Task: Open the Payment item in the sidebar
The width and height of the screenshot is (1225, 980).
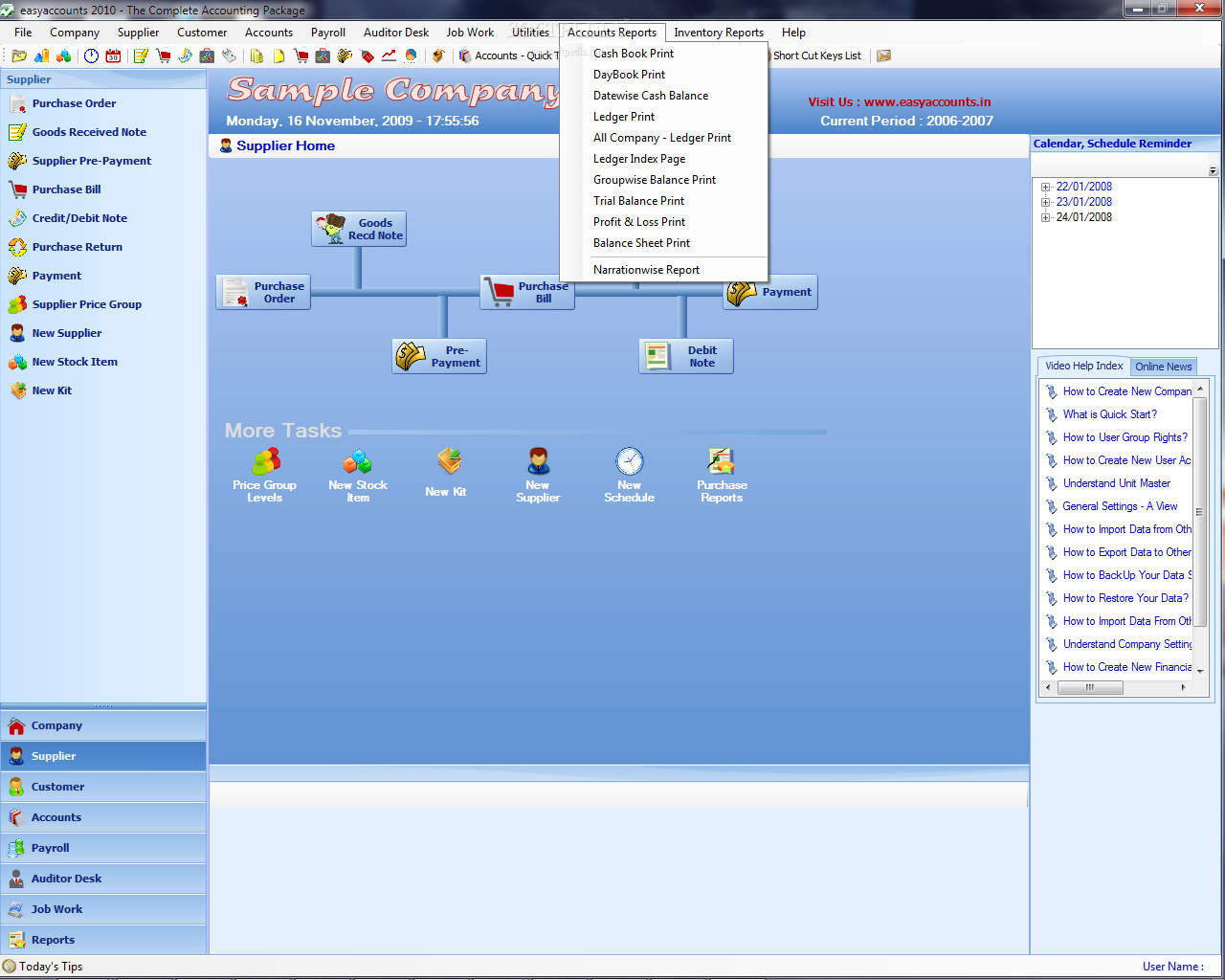Action: 56,276
